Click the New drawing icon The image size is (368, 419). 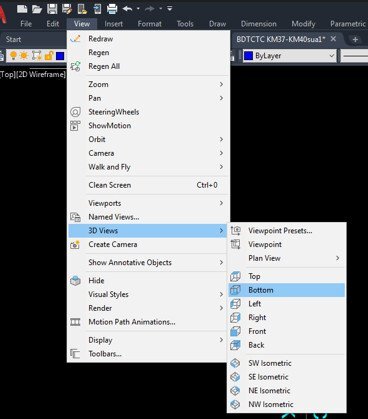click(x=22, y=9)
